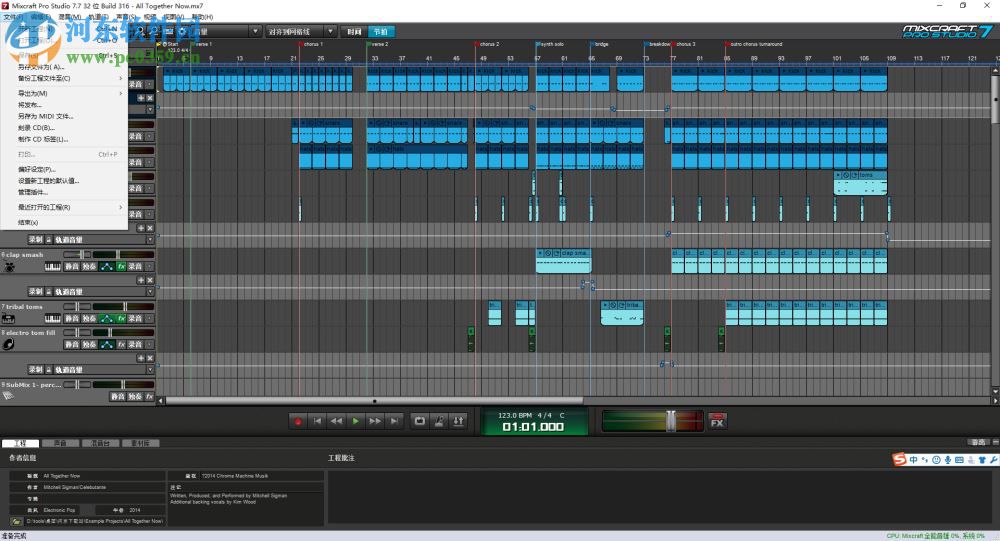This screenshot has width=1000, height=541.
Task: Switch timeline to Time mode button
Action: pos(354,31)
